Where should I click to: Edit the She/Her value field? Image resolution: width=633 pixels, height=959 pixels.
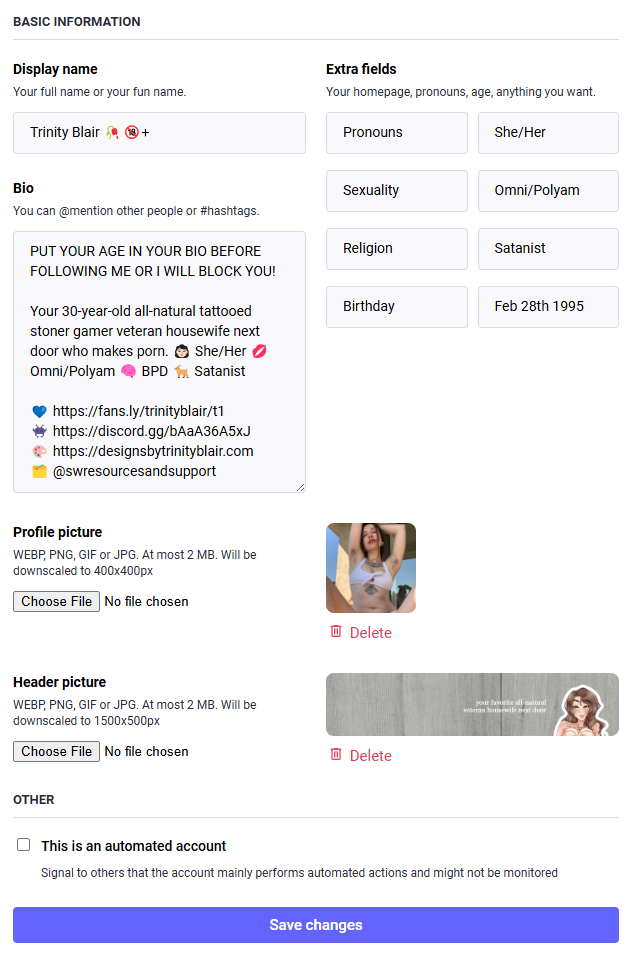(x=548, y=133)
